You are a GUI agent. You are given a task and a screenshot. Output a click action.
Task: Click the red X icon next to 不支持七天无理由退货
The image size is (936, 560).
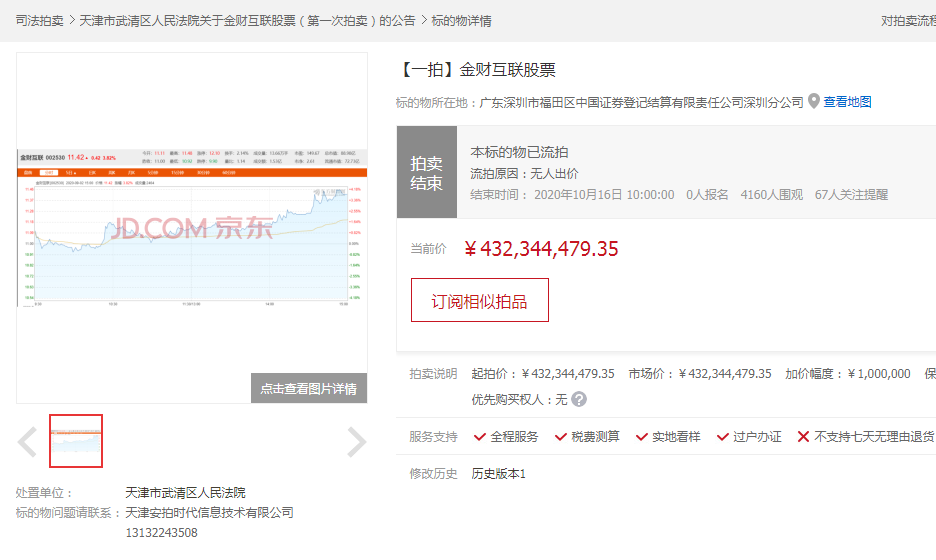(803, 437)
